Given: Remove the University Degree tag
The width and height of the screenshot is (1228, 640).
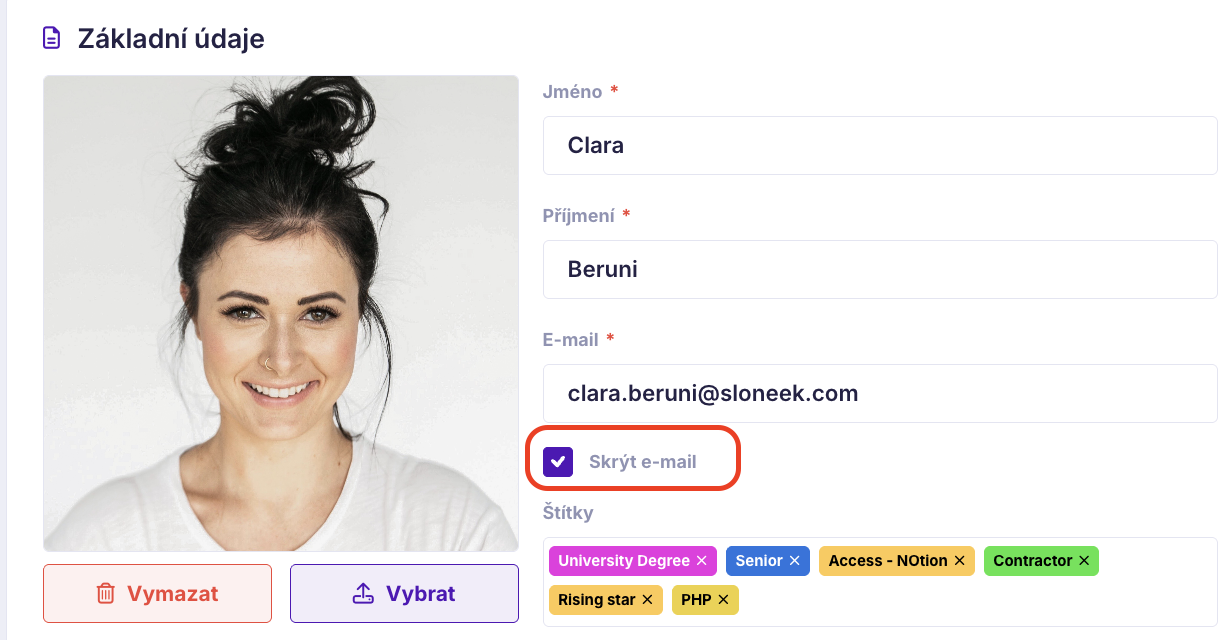Looking at the screenshot, I should coord(701,561).
